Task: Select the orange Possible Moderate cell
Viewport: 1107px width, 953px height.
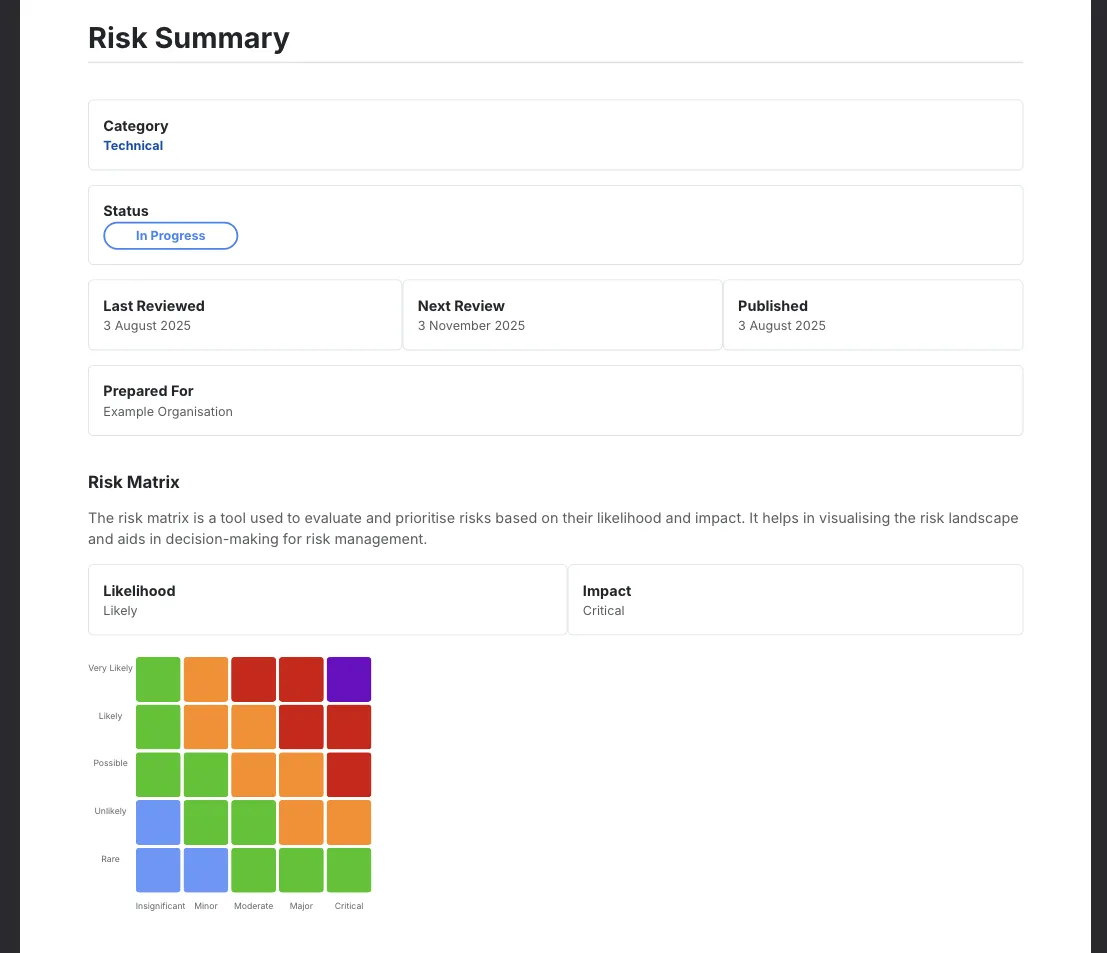Action: [253, 774]
